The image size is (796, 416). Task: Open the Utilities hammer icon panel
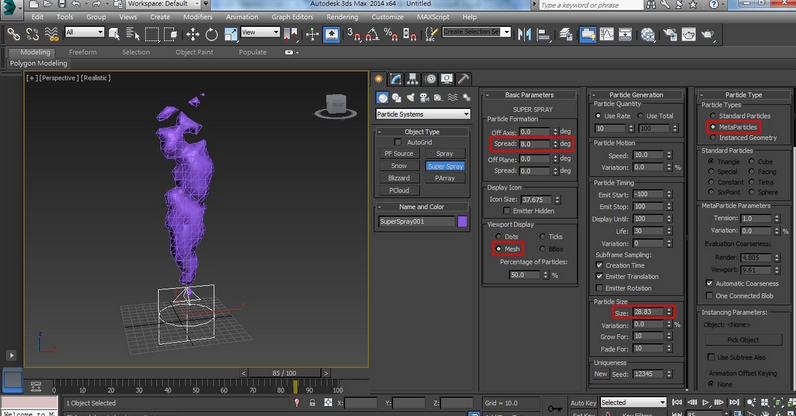[463, 79]
